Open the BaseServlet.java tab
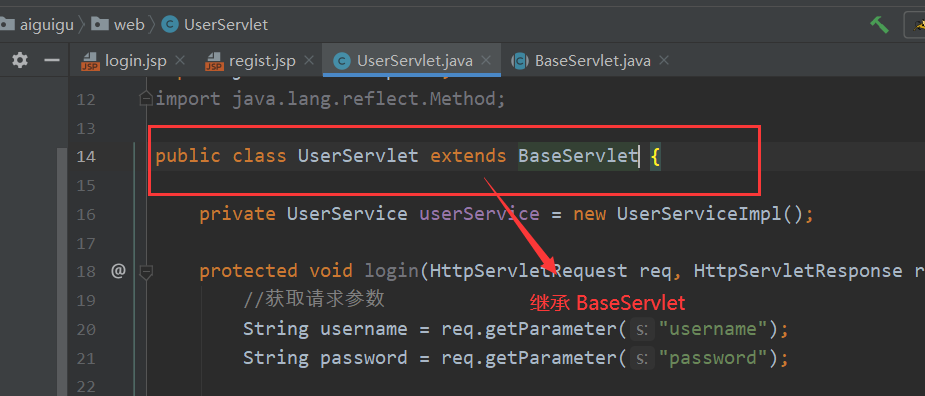 (592, 60)
